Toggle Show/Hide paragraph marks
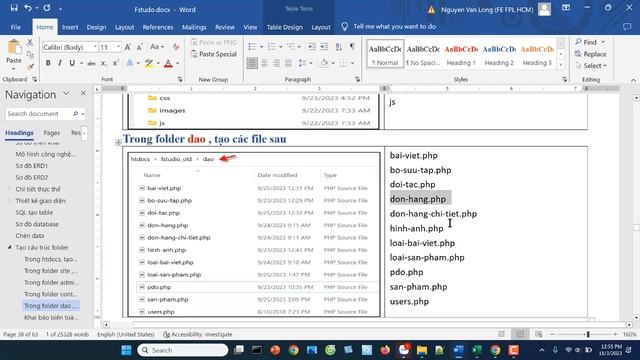Screen dimensions: 640x360 [x=352, y=47]
